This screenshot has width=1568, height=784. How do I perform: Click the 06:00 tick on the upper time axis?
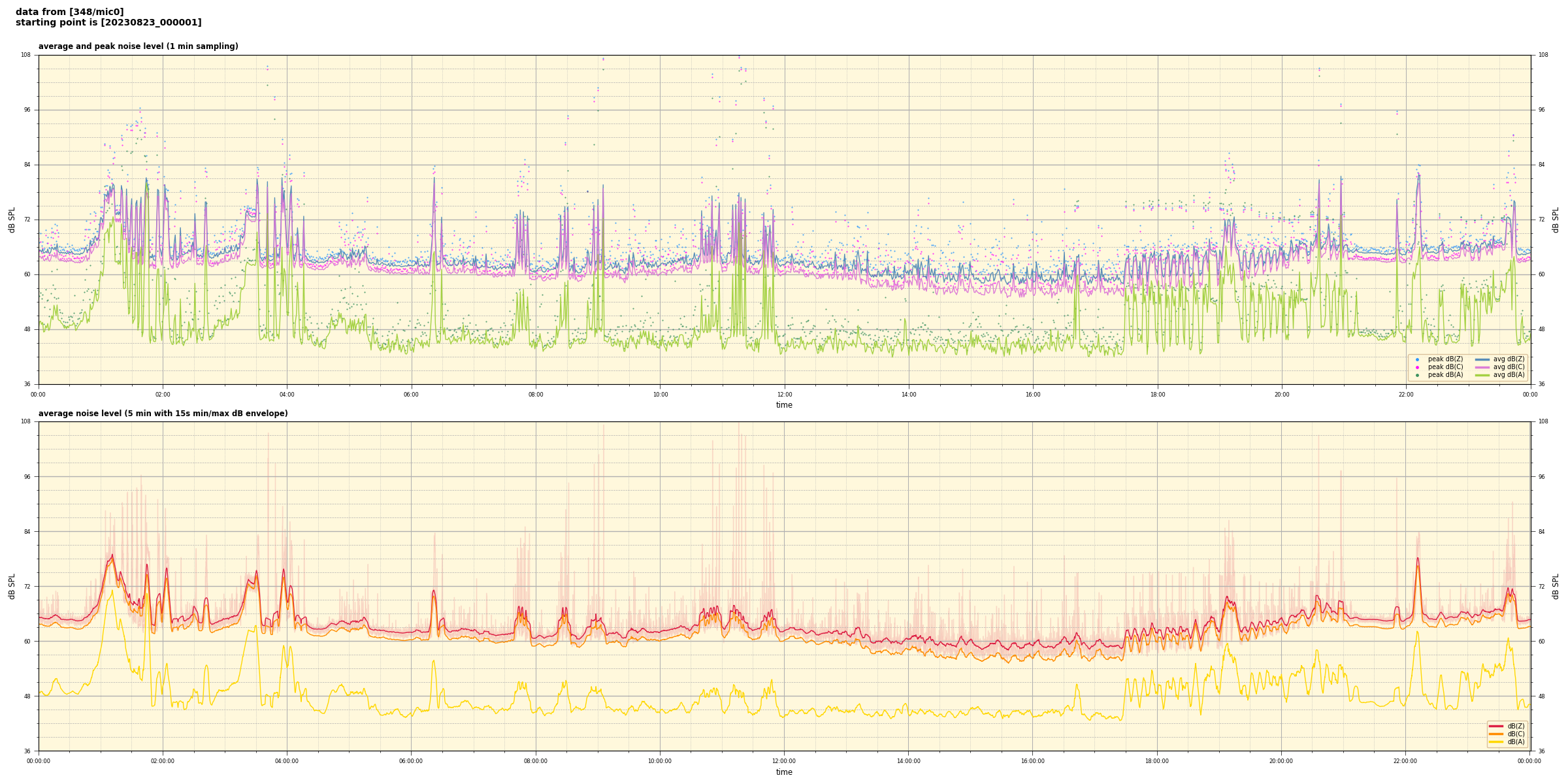[412, 395]
